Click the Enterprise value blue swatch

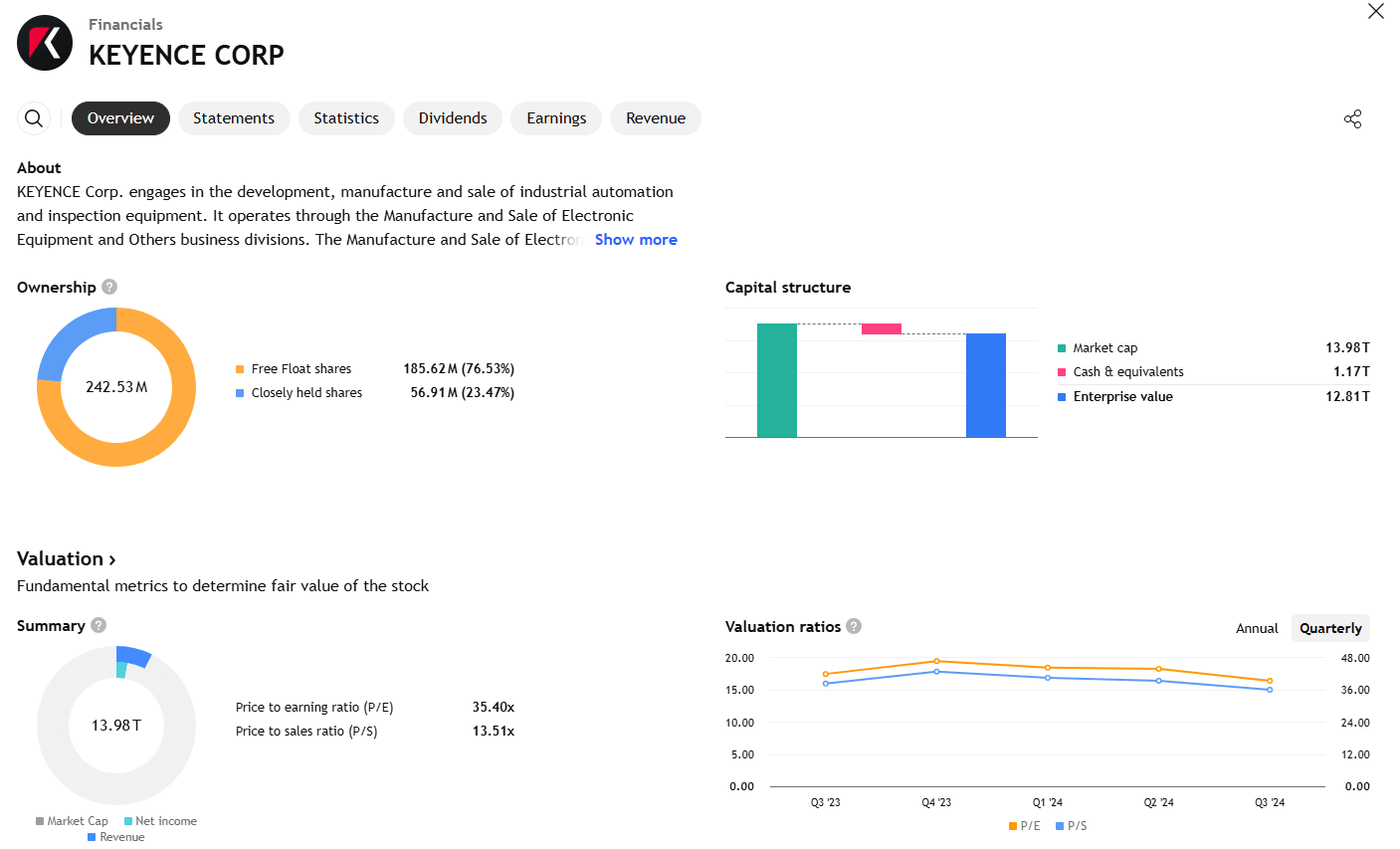[x=1062, y=397]
